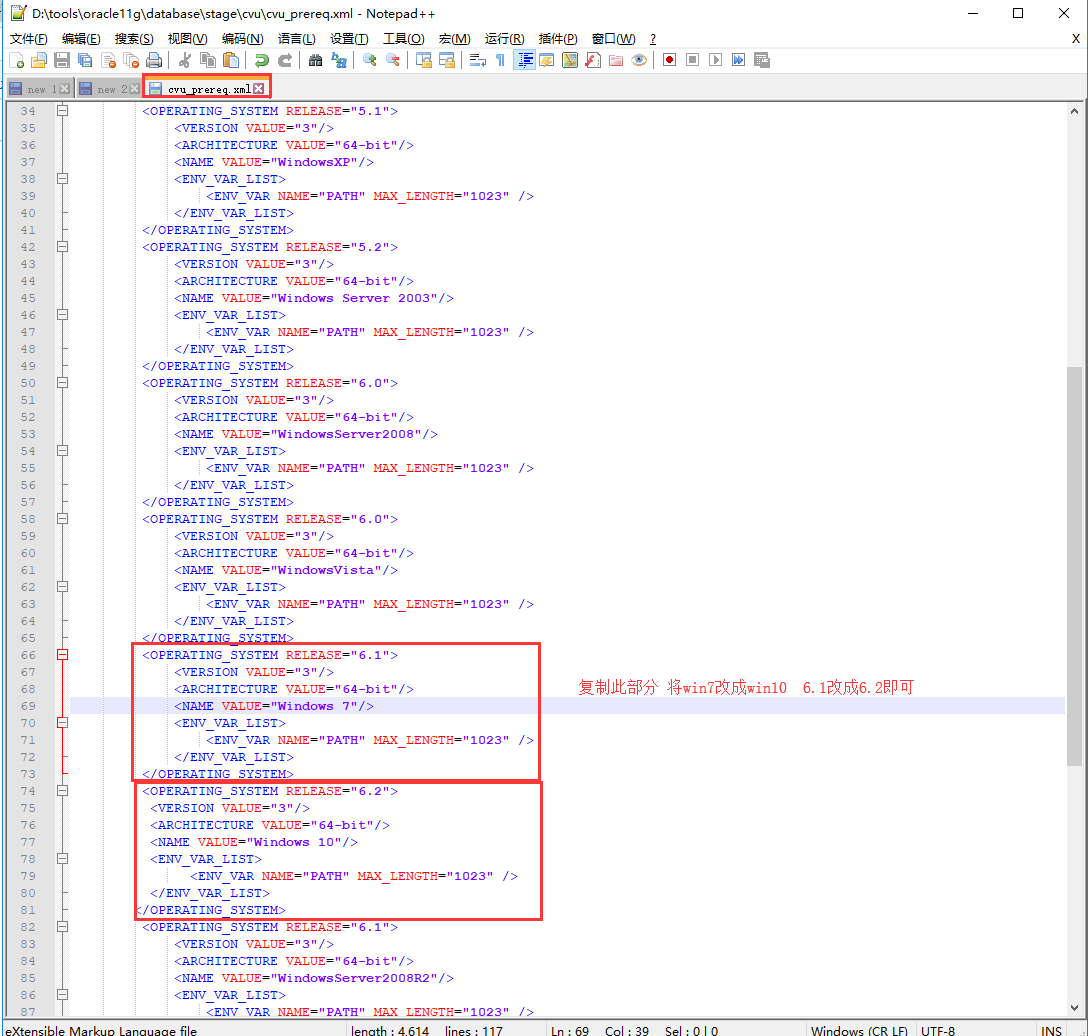Image resolution: width=1088 pixels, height=1036 pixels.
Task: Click the Save All toolbar icon
Action: click(85, 60)
